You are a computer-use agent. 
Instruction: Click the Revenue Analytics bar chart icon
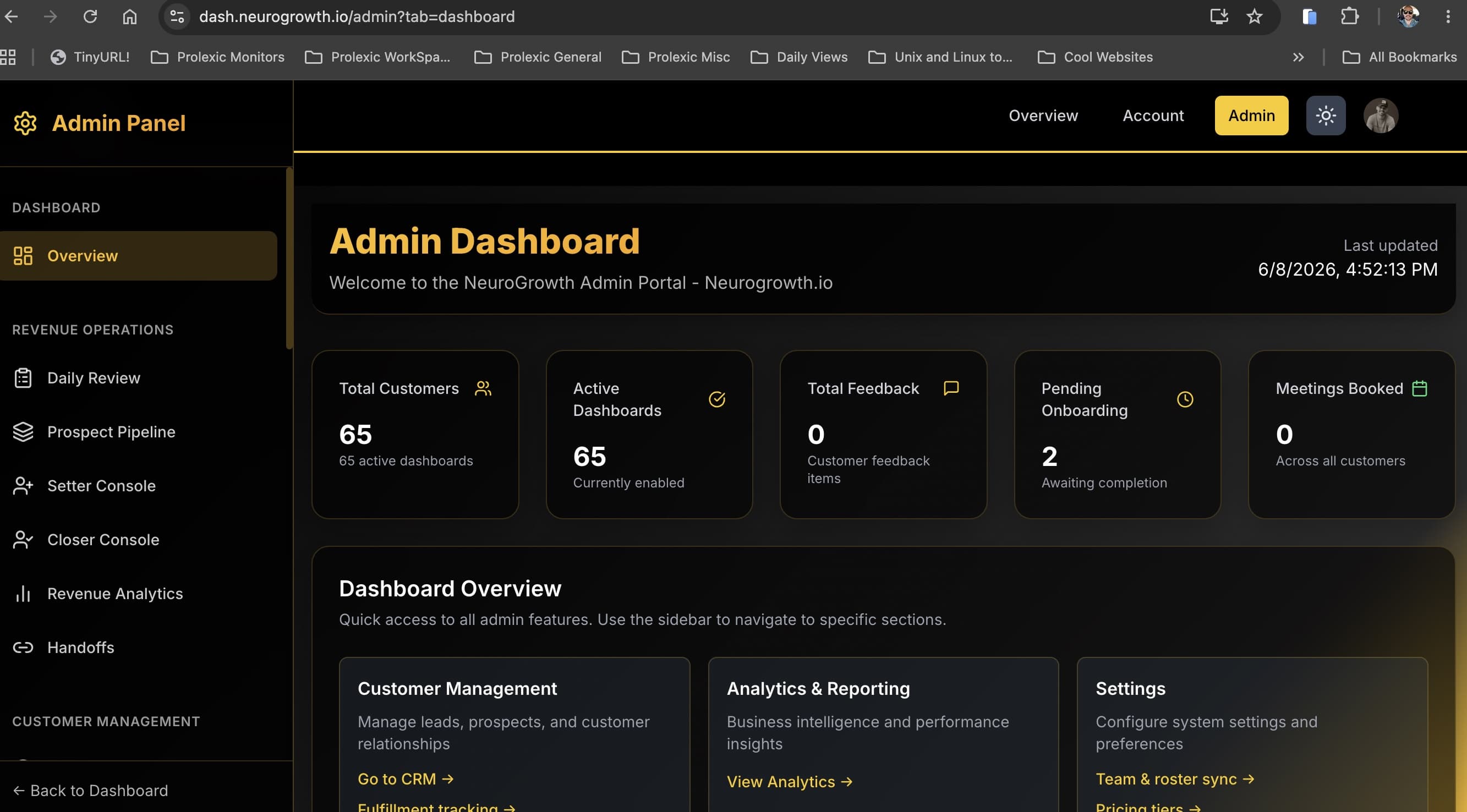(x=23, y=594)
